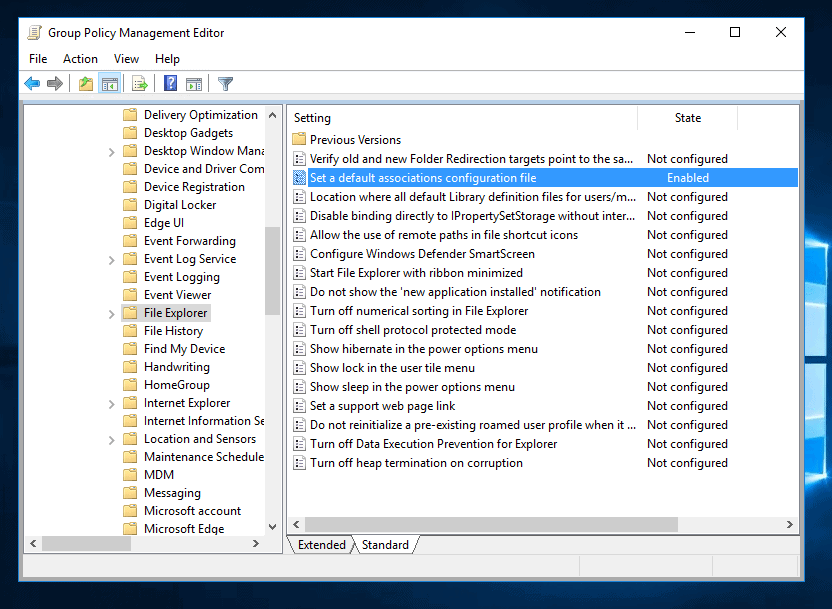Open Help using the blue question-mark icon
Screen dimensions: 832x609
click(x=171, y=84)
